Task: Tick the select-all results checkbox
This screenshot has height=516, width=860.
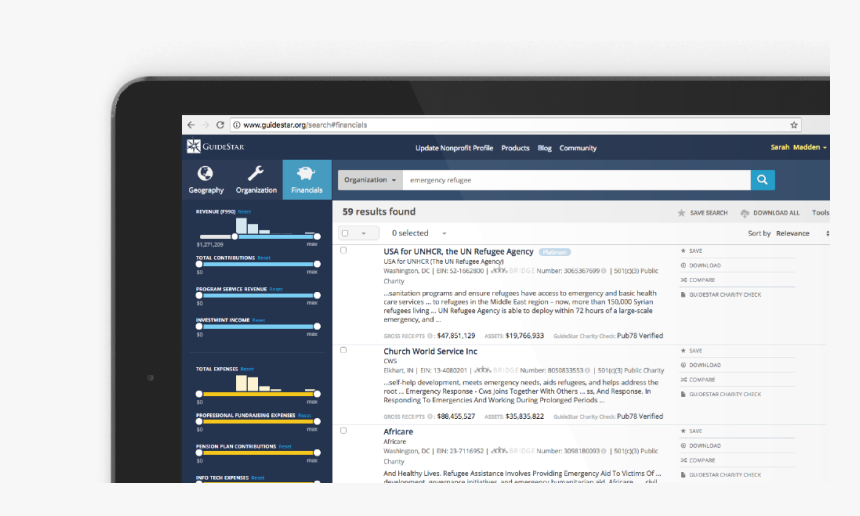Action: 345,233
